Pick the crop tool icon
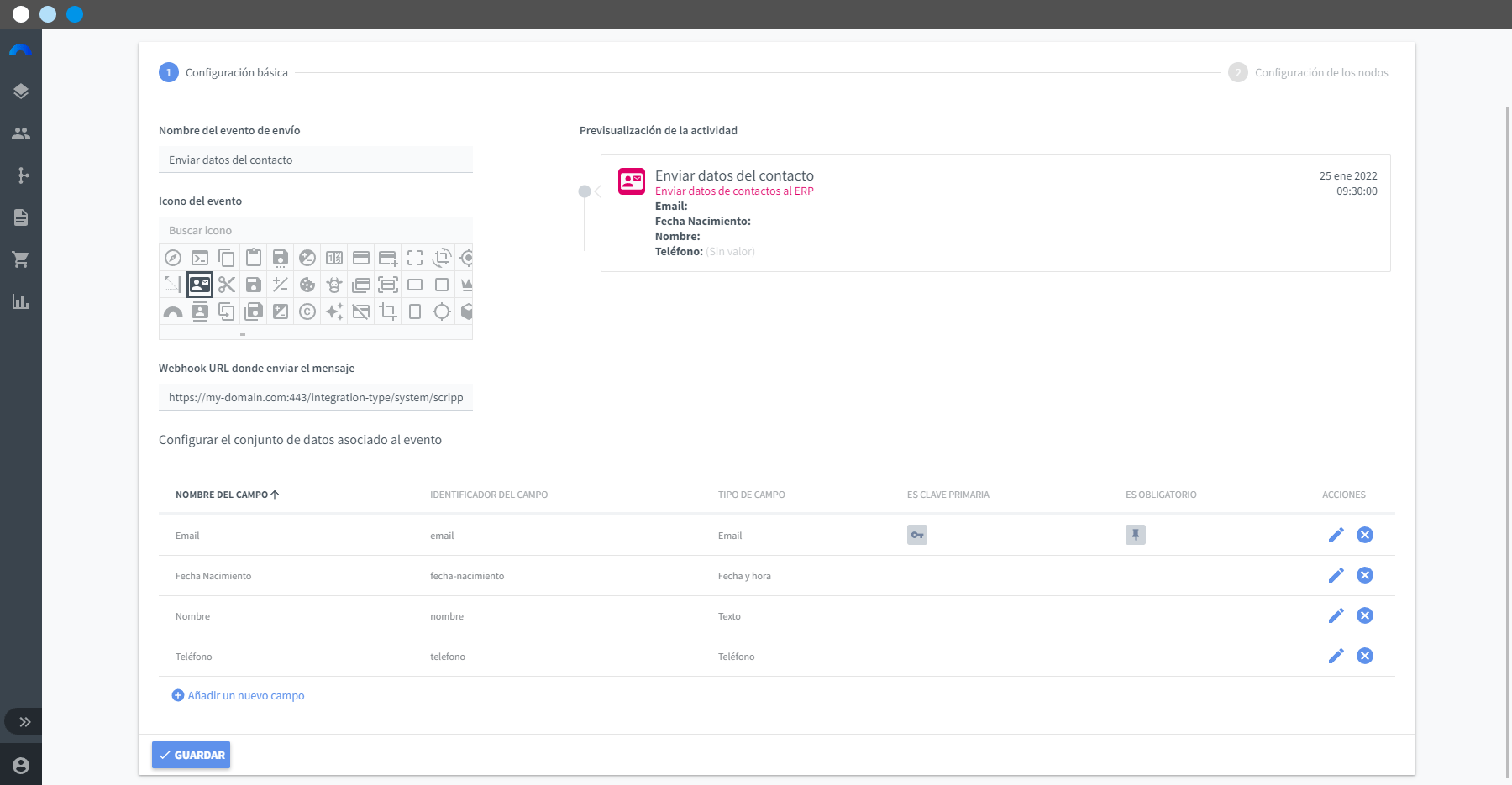This screenshot has height=785, width=1512. pos(388,311)
